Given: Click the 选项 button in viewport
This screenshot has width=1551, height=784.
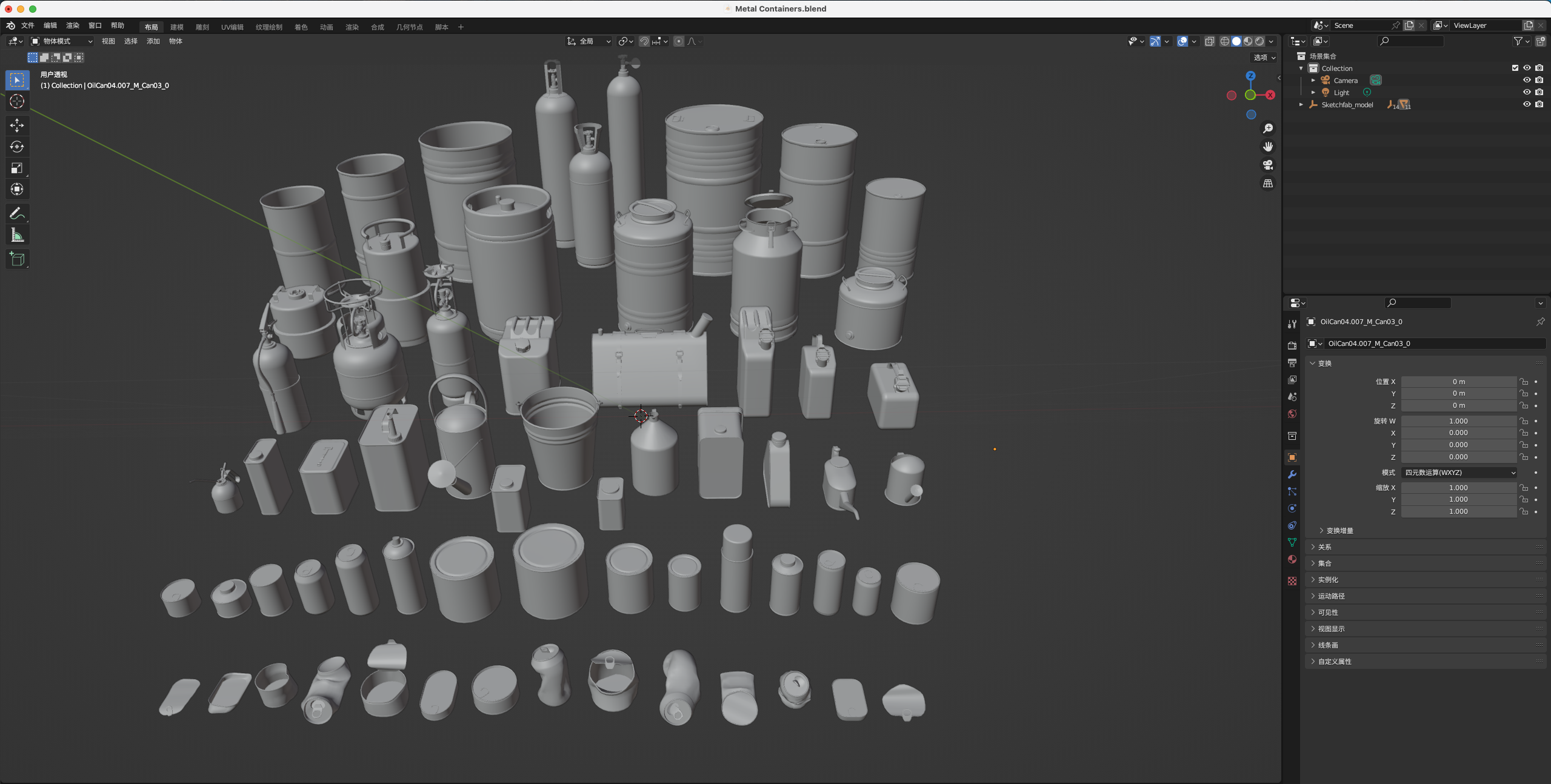Looking at the screenshot, I should click(x=1264, y=58).
